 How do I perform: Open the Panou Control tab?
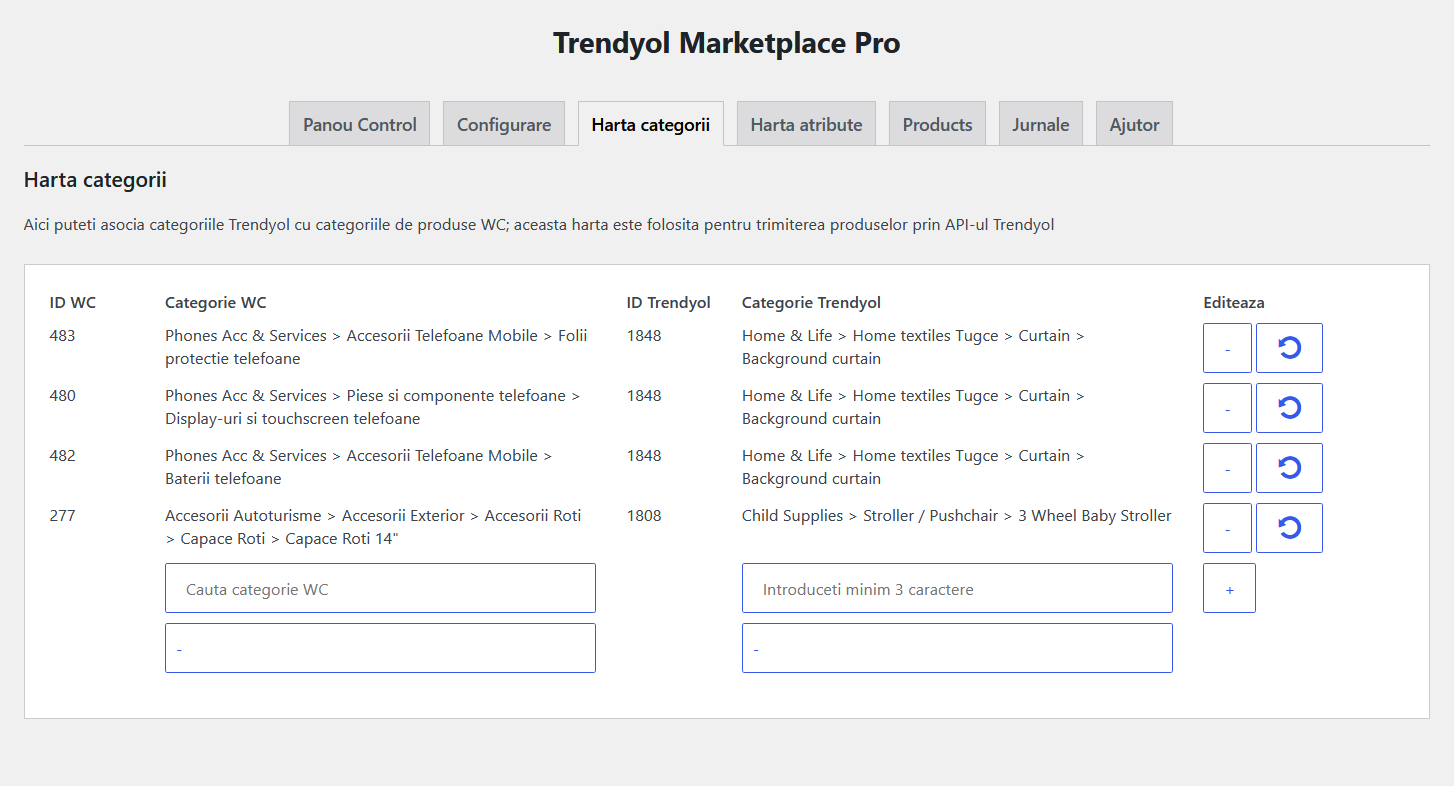click(360, 124)
